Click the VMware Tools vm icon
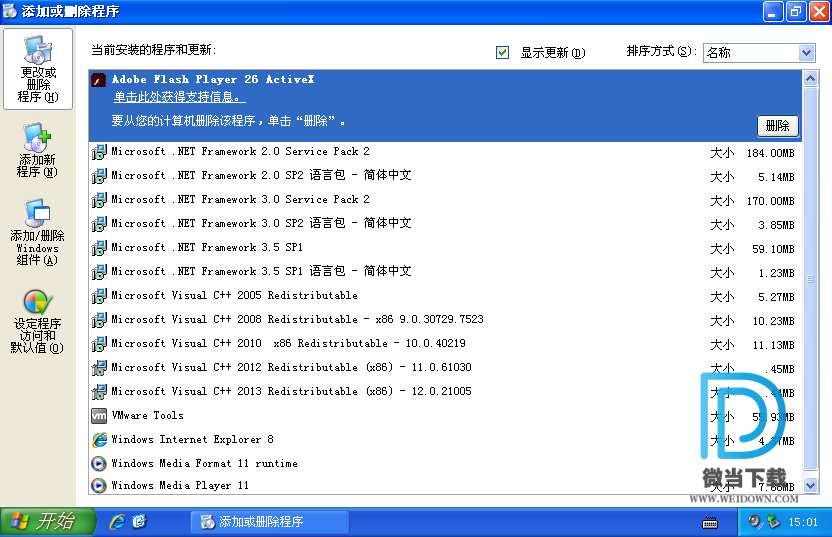 tap(99, 416)
